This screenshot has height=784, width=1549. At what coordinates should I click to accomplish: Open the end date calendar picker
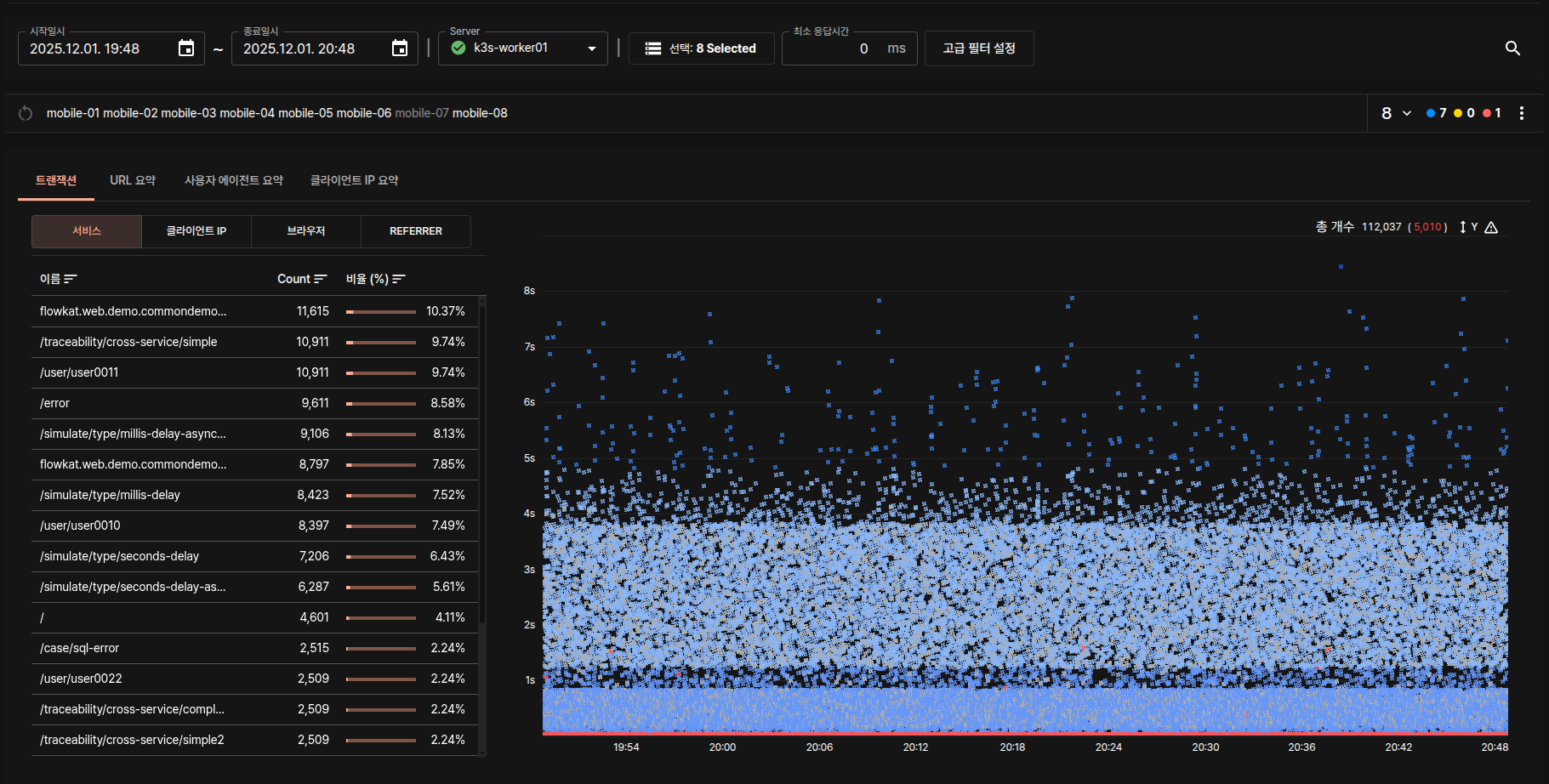400,48
